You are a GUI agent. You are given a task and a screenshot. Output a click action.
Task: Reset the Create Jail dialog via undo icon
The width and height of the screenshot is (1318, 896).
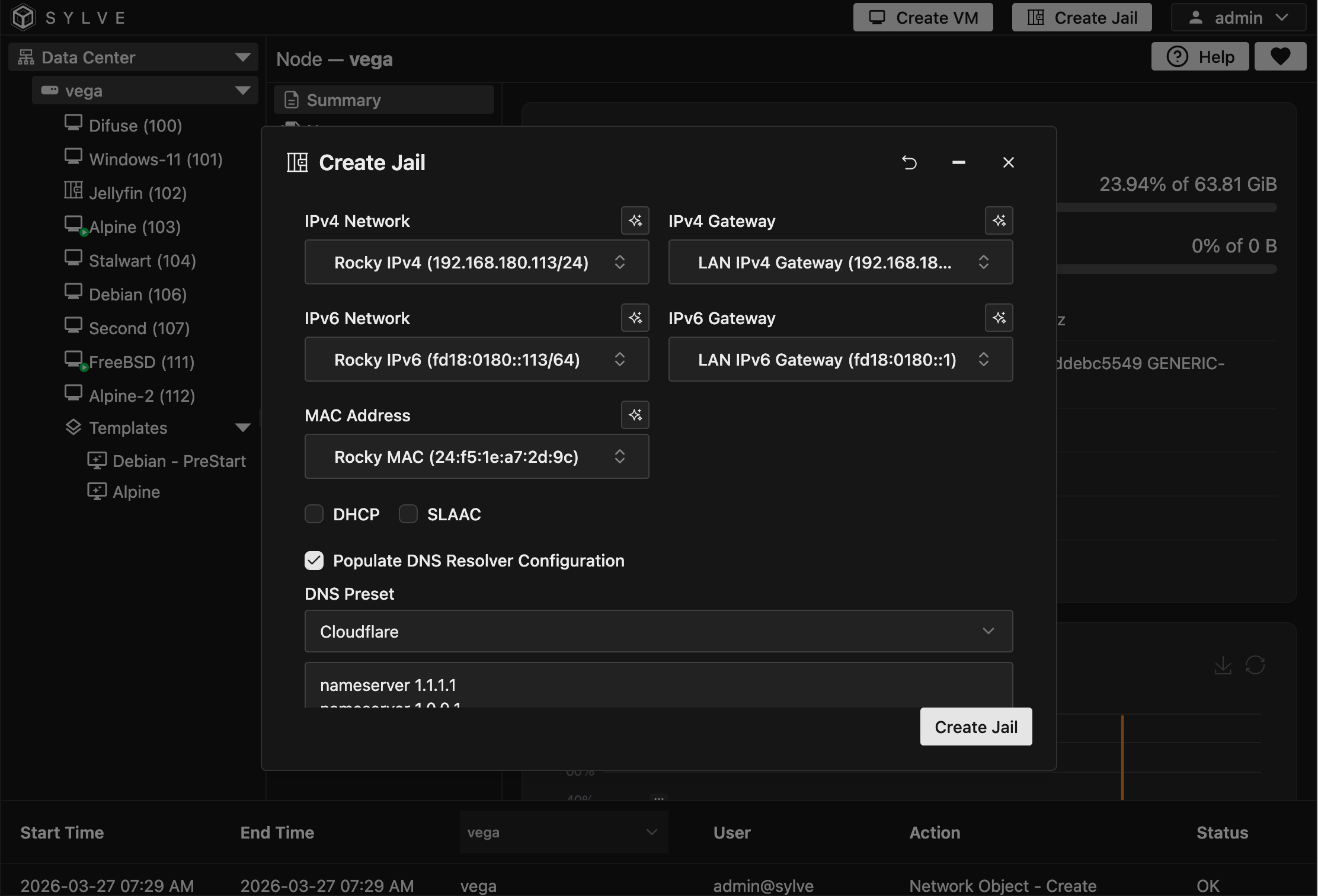coord(909,162)
